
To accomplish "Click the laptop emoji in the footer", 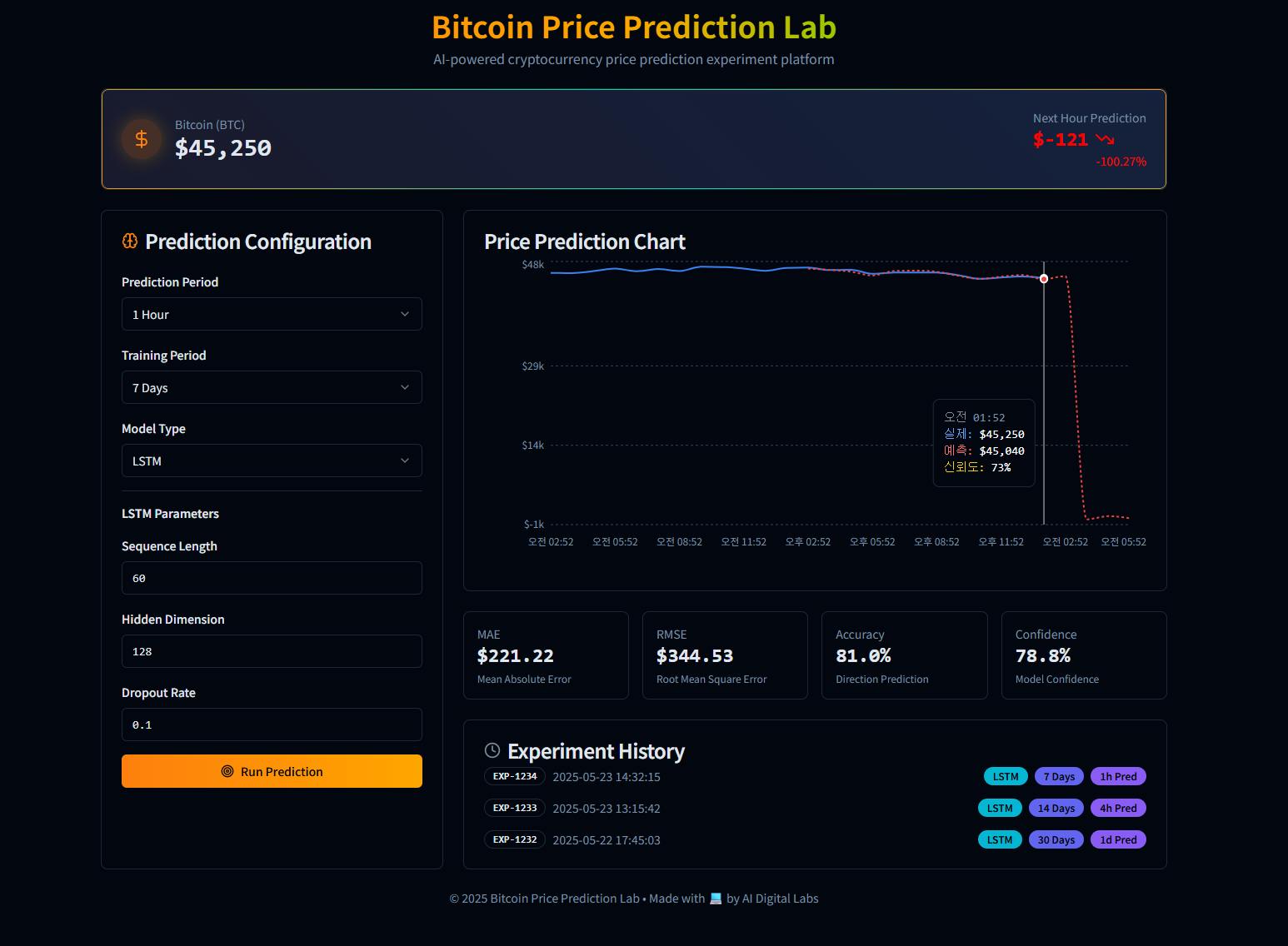I will pos(716,899).
